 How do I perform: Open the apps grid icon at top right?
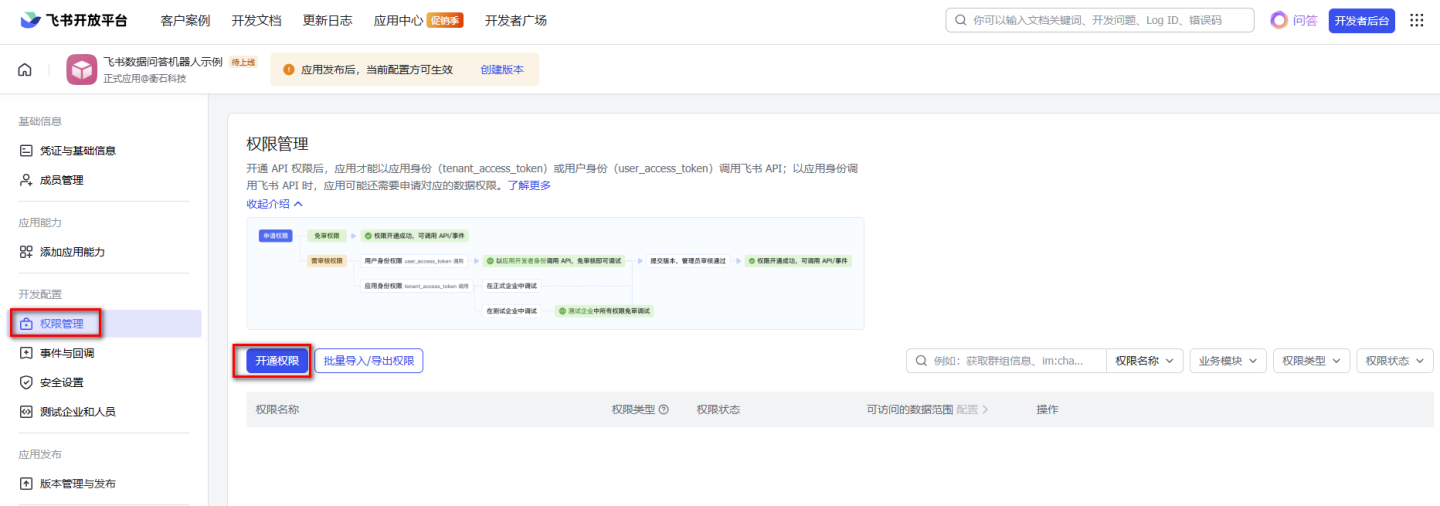coord(1416,20)
